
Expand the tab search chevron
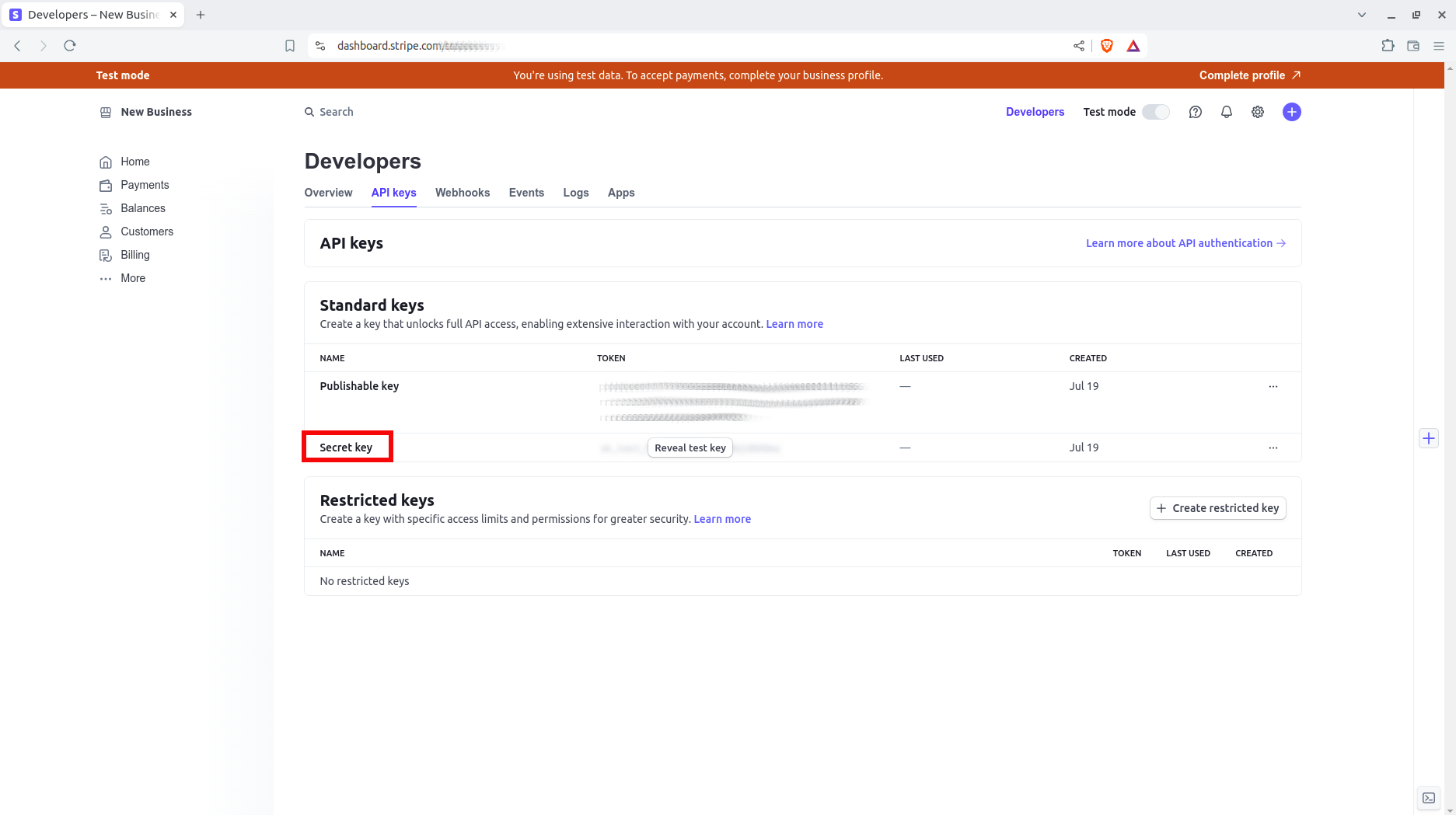click(x=1362, y=15)
